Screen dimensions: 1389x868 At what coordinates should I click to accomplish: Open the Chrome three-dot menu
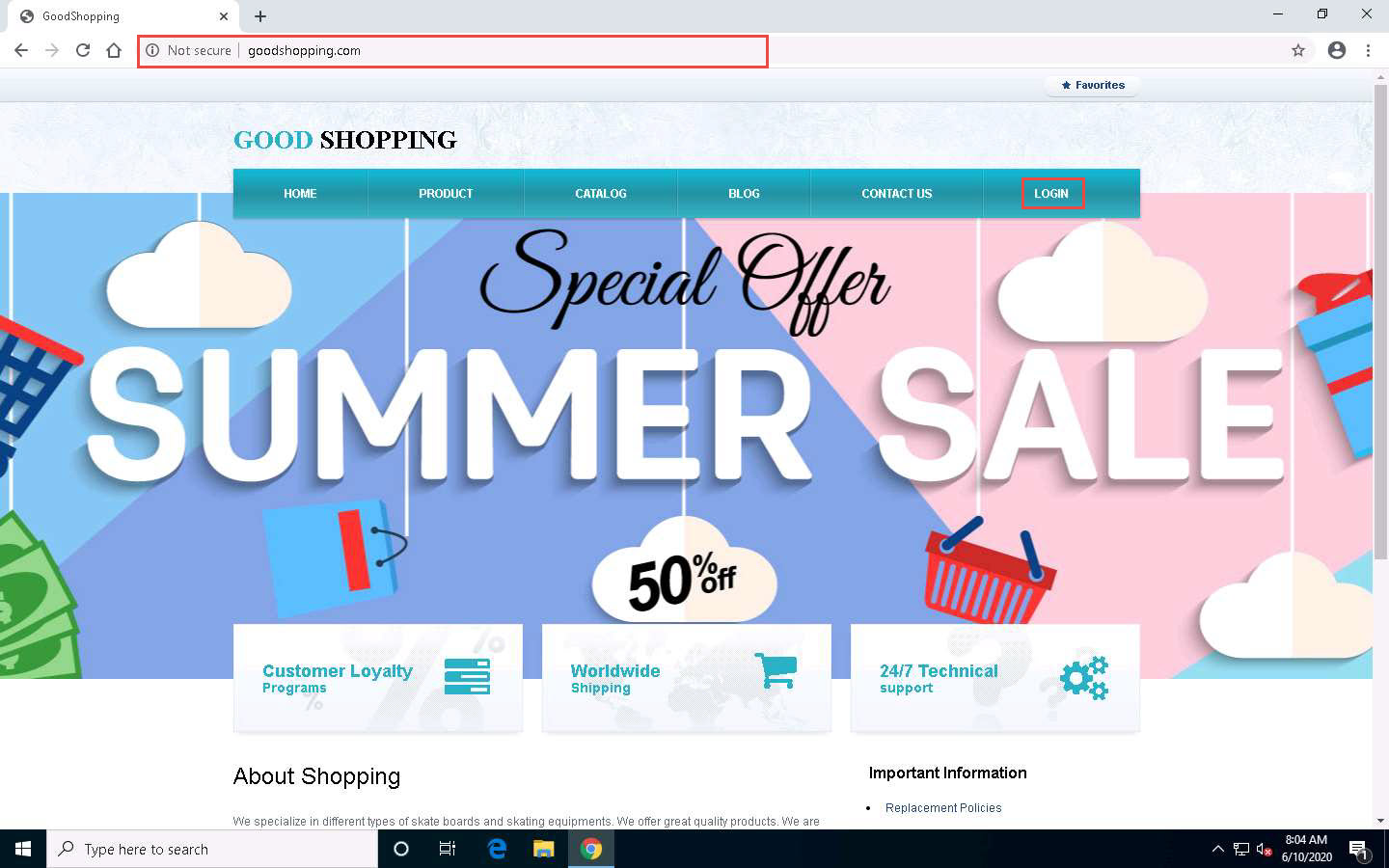(x=1368, y=50)
